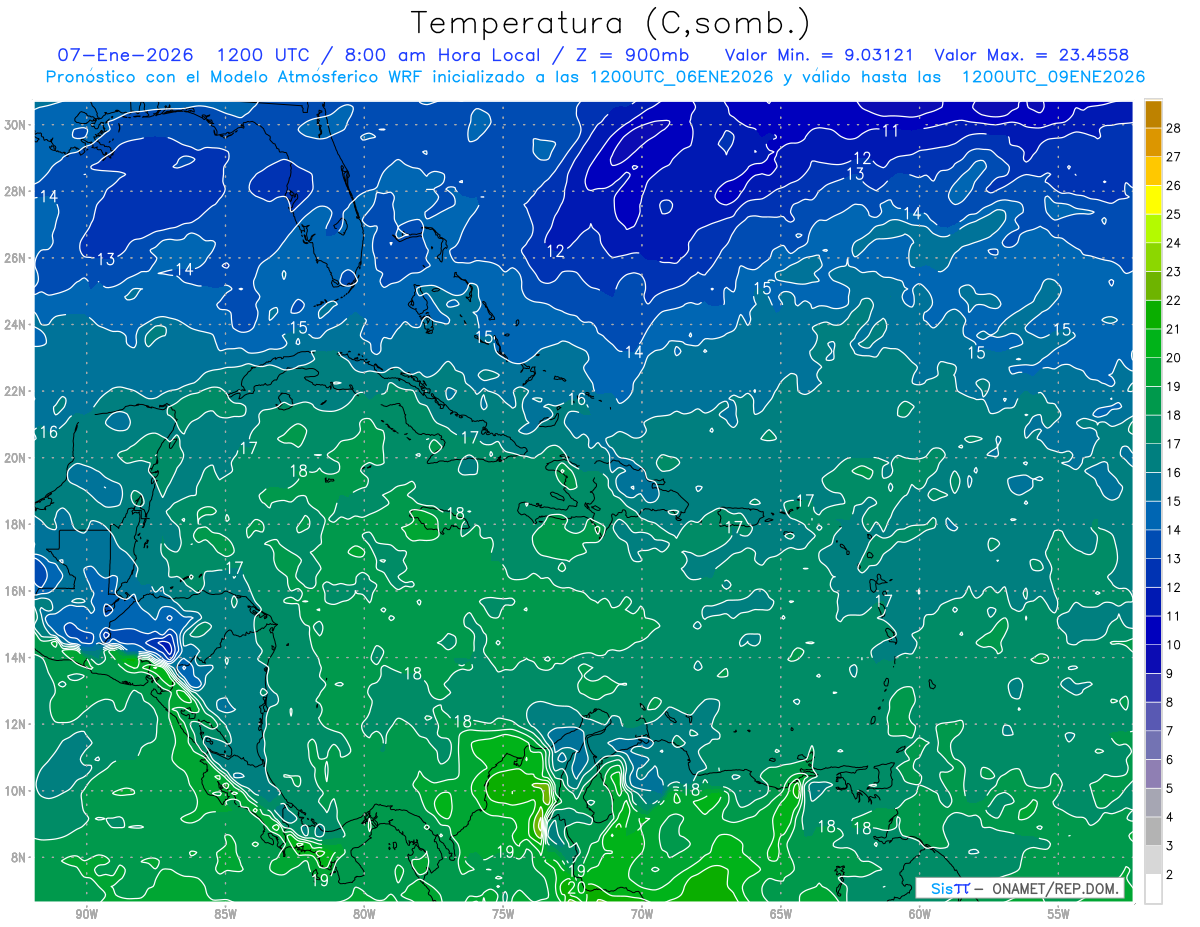1200x927 pixels.
Task: Click the color bar legend value '28'
Action: pyautogui.click(x=1173, y=128)
